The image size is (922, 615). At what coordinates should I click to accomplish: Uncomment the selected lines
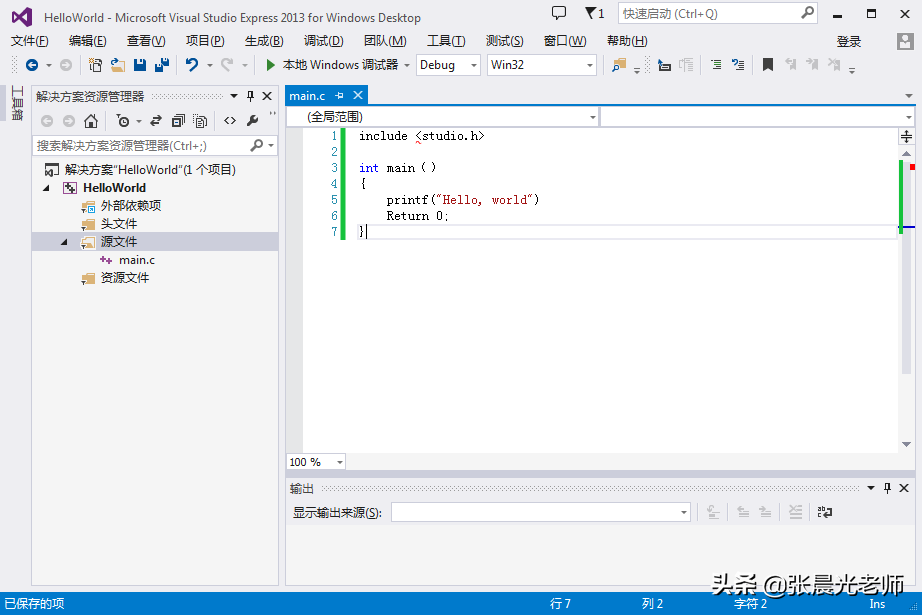(x=738, y=65)
